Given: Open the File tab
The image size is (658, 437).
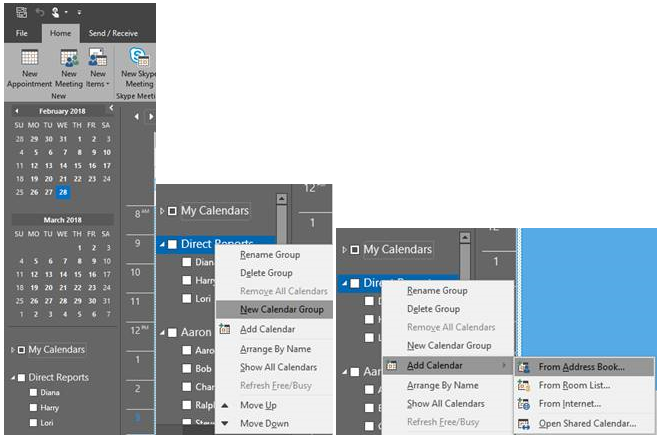Looking at the screenshot, I should coord(21,33).
